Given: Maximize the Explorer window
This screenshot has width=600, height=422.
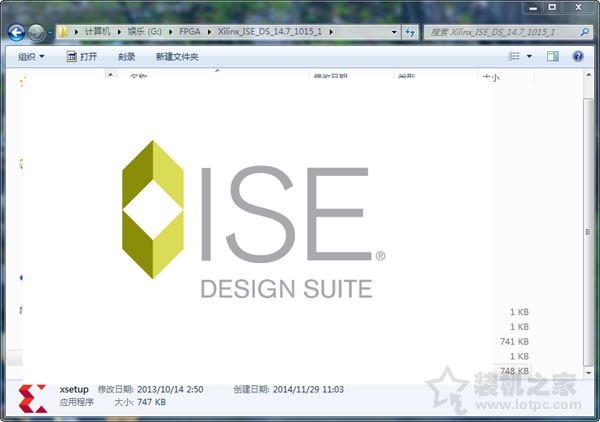Looking at the screenshot, I should 552,7.
